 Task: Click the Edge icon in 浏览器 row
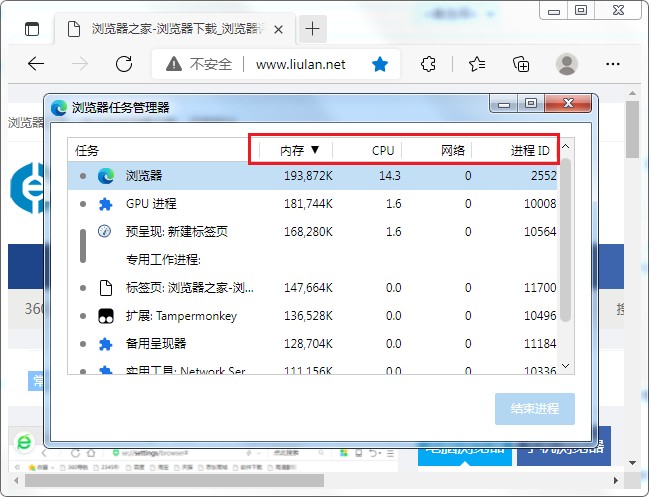[x=106, y=176]
